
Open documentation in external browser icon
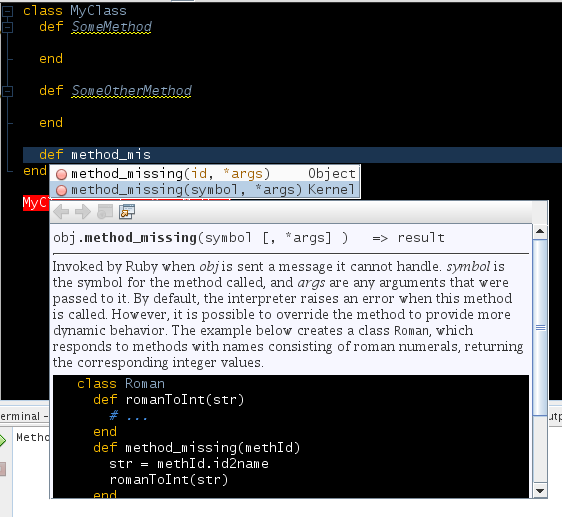point(105,212)
